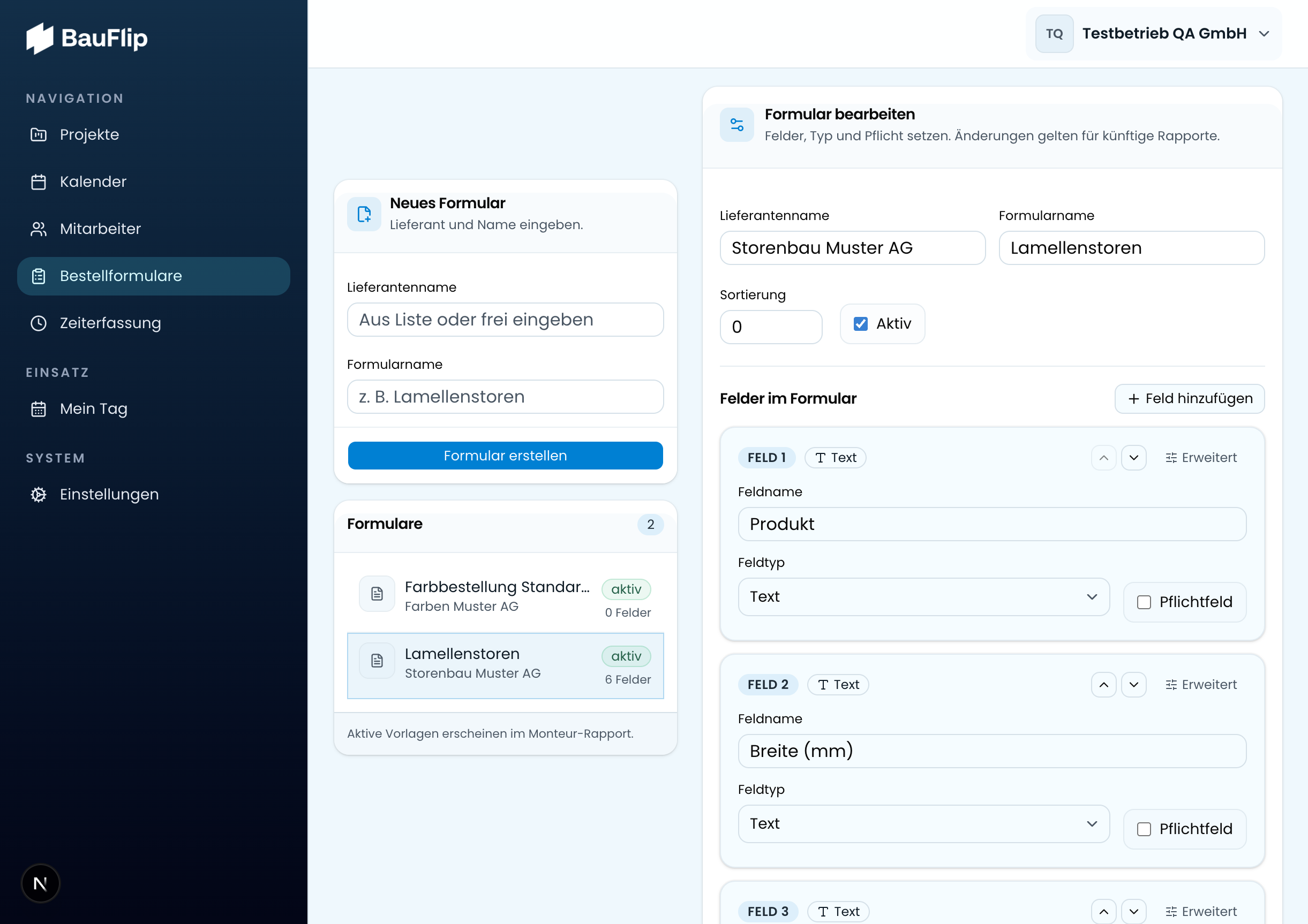Viewport: 1308px width, 924px height.
Task: Focus the Sortierung number field
Action: click(x=771, y=327)
